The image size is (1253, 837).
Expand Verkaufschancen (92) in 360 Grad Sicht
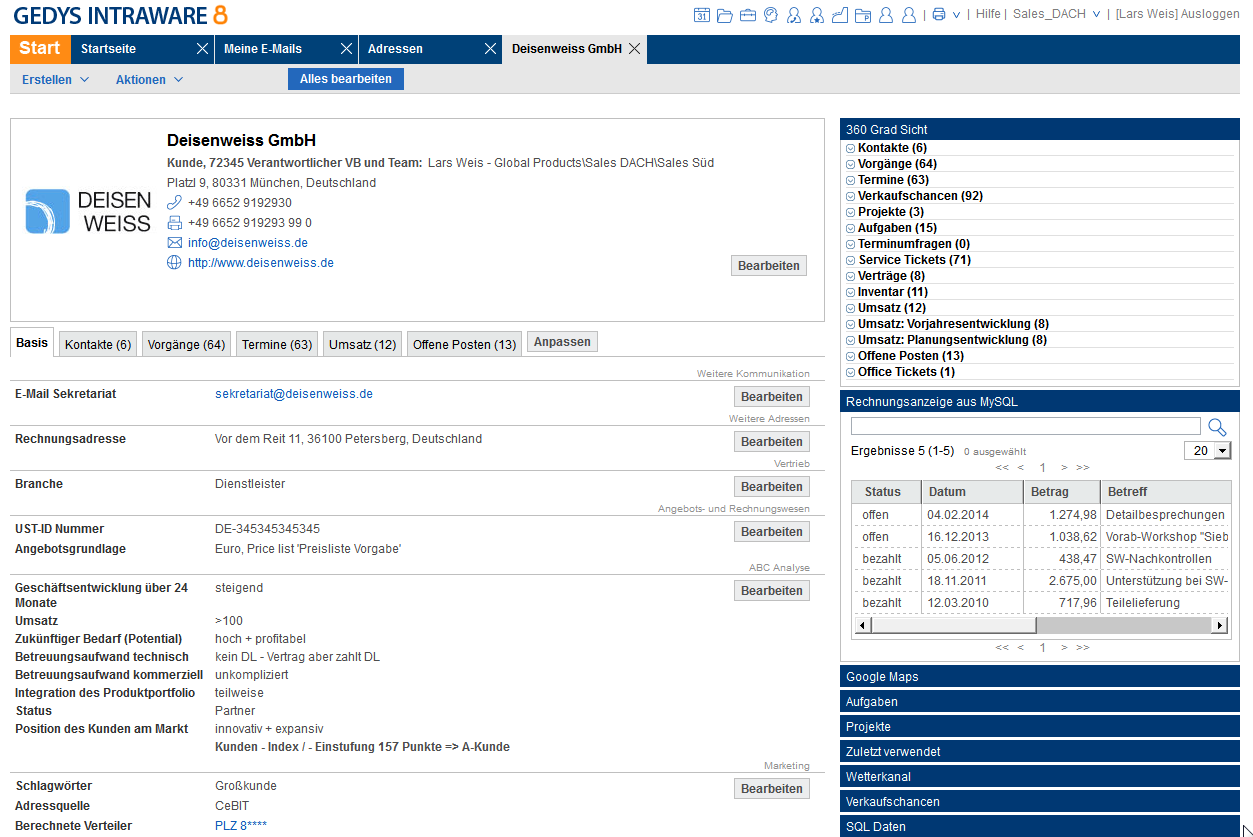(851, 196)
